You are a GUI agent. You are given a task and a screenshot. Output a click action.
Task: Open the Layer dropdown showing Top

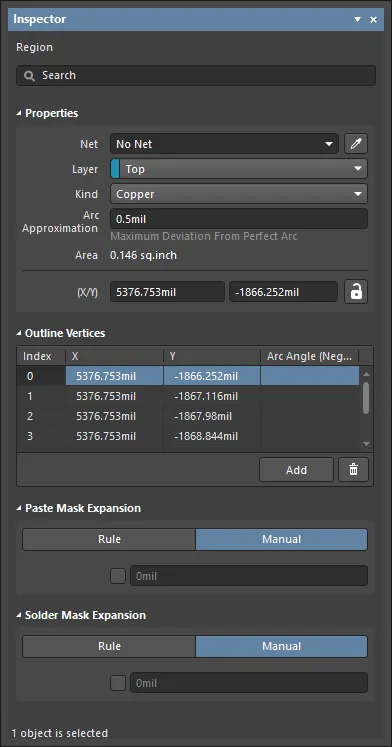pos(239,169)
